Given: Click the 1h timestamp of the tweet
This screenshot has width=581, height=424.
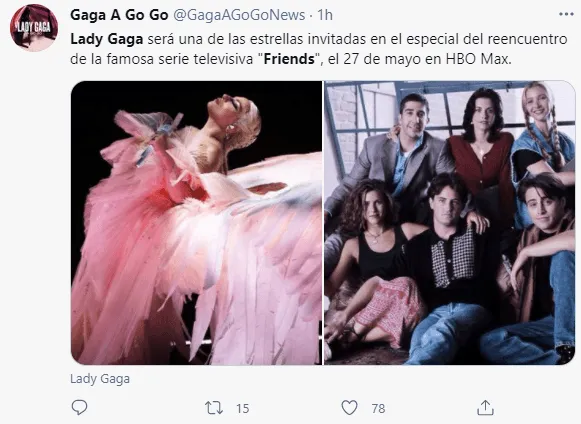Looking at the screenshot, I should click(x=325, y=15).
